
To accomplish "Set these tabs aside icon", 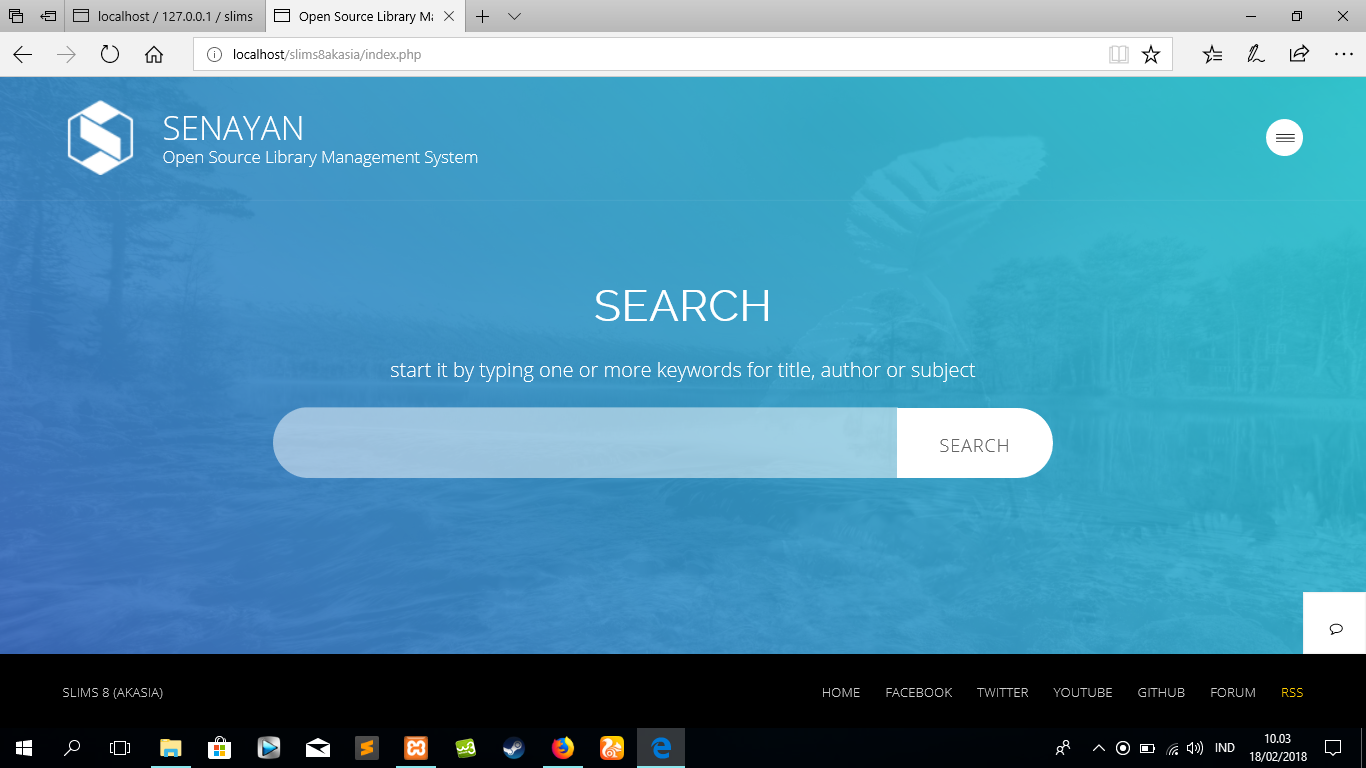I will 48,16.
